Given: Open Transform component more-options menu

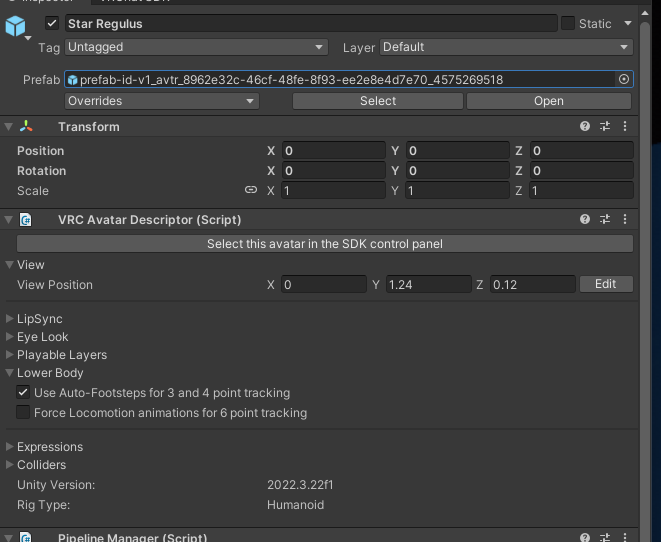Looking at the screenshot, I should pyautogui.click(x=625, y=126).
